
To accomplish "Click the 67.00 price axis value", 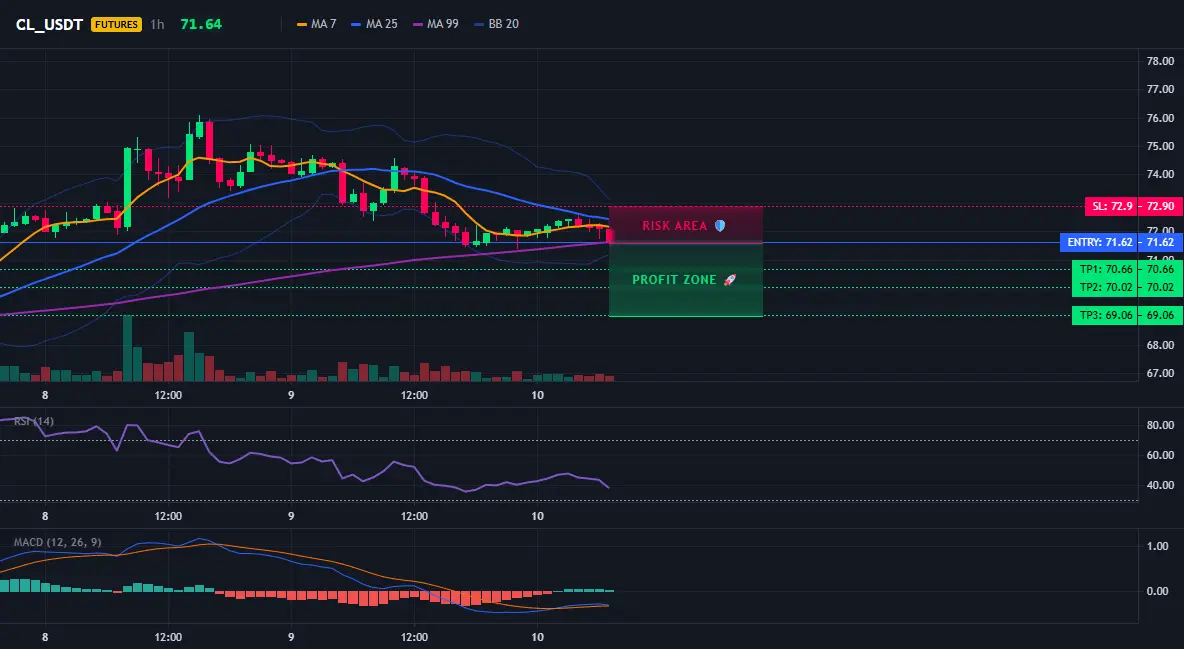I will tap(1160, 373).
